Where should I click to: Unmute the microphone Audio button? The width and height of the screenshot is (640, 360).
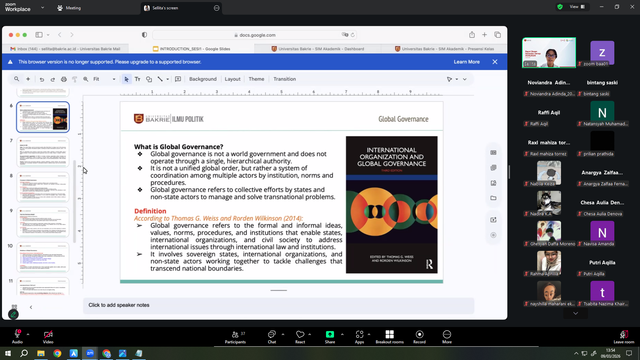click(x=17, y=337)
